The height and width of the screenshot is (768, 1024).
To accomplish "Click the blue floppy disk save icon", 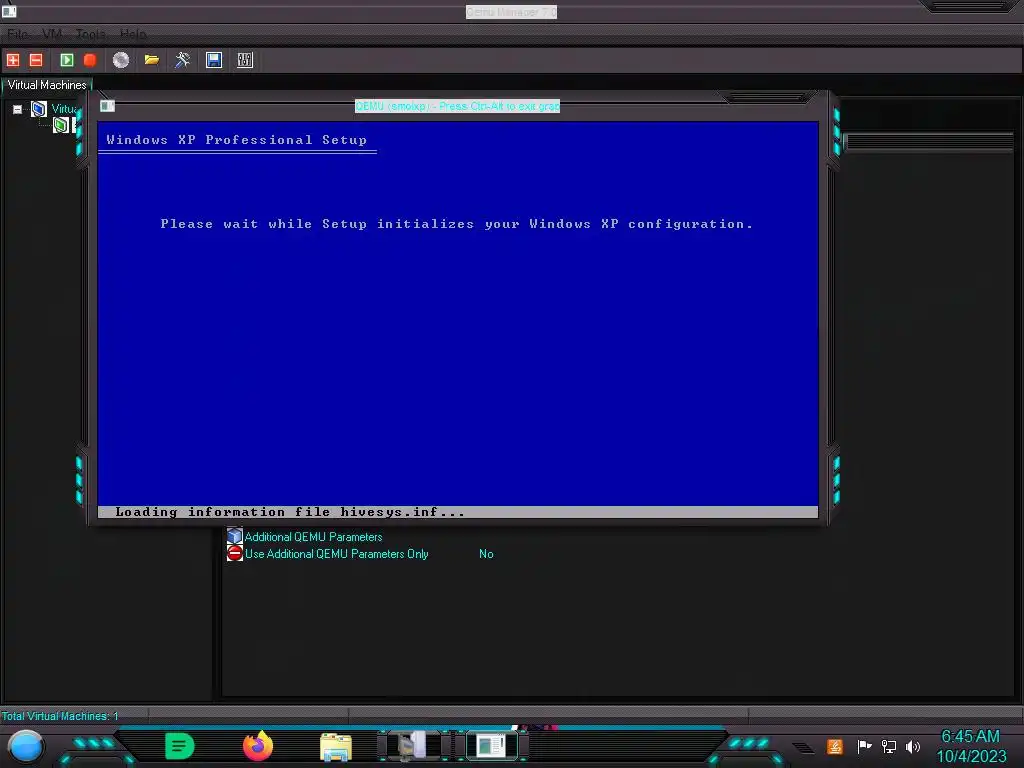I will pos(214,60).
